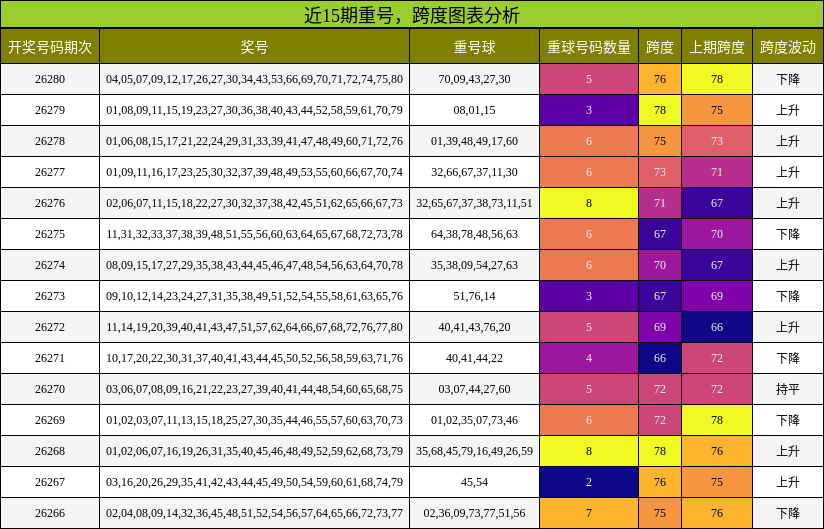Click repeated balls 32,66,67,37,11,30
This screenshot has width=824, height=529.
click(475, 172)
